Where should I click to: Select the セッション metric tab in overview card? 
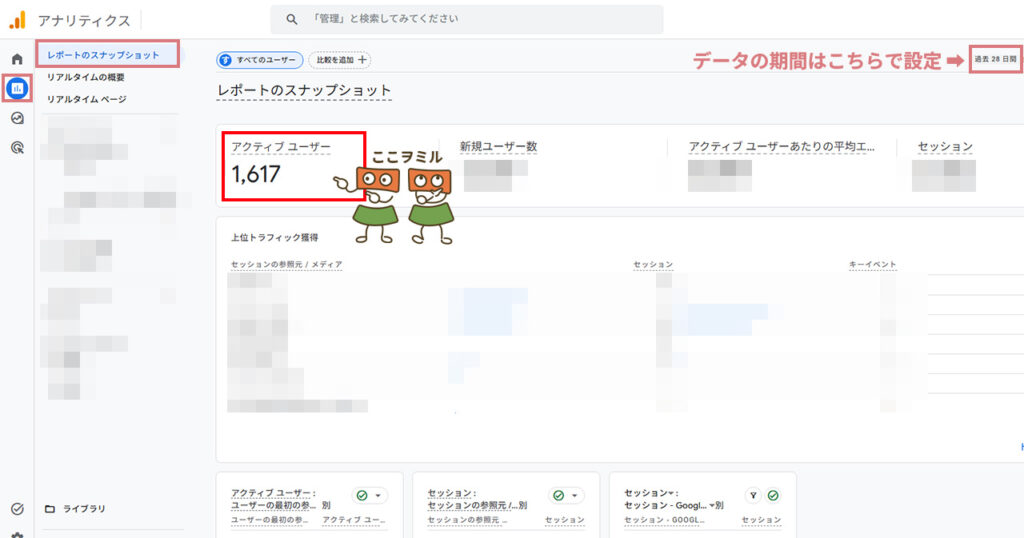click(x=945, y=147)
